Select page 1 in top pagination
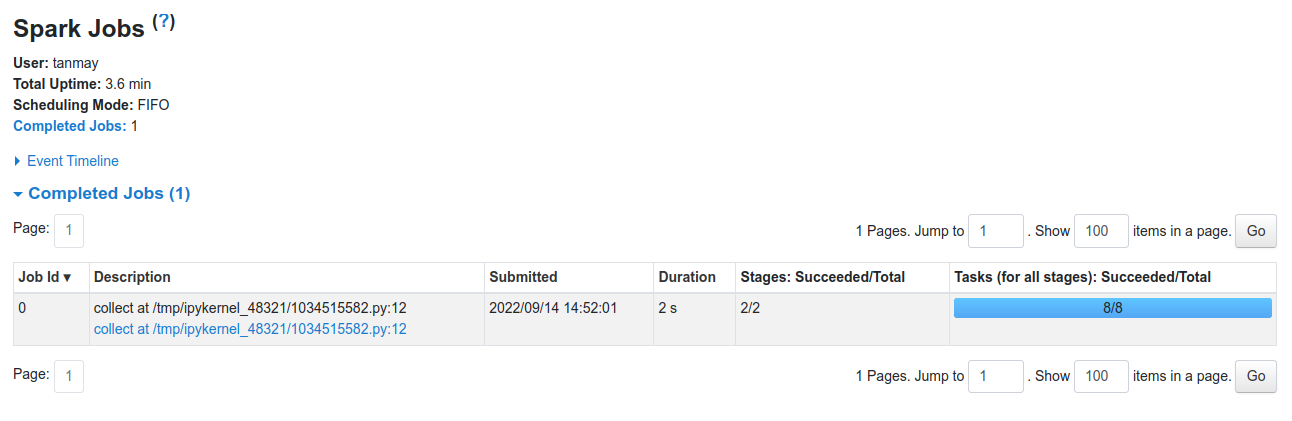 pyautogui.click(x=69, y=231)
